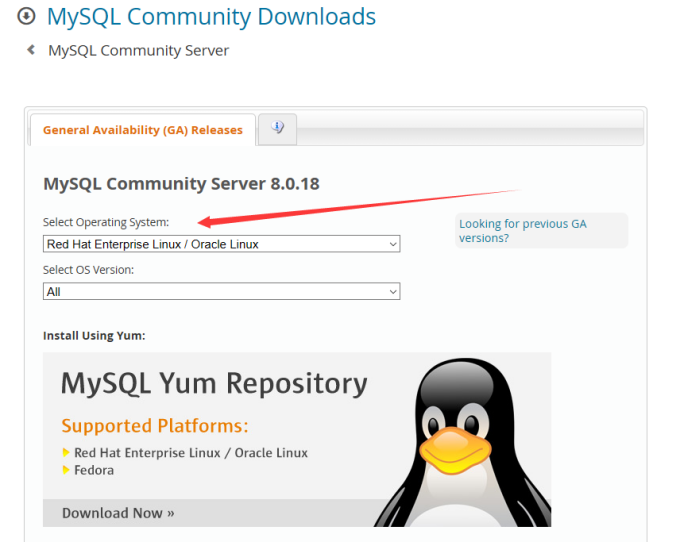Click the back chevron next to MySQL Community Server

(31, 50)
